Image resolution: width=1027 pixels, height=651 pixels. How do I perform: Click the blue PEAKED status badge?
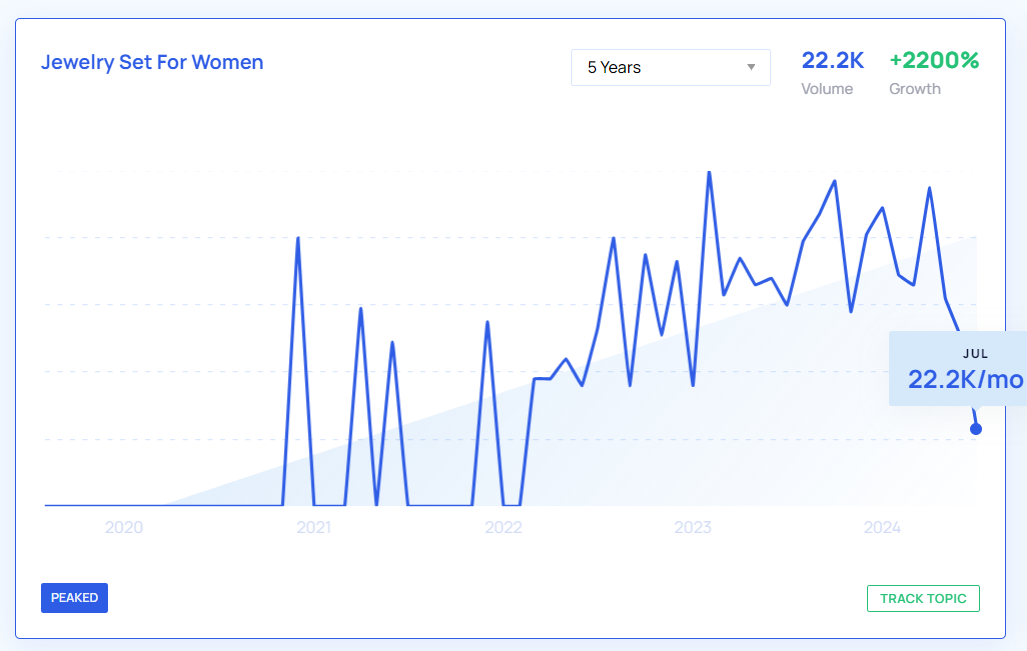[74, 598]
